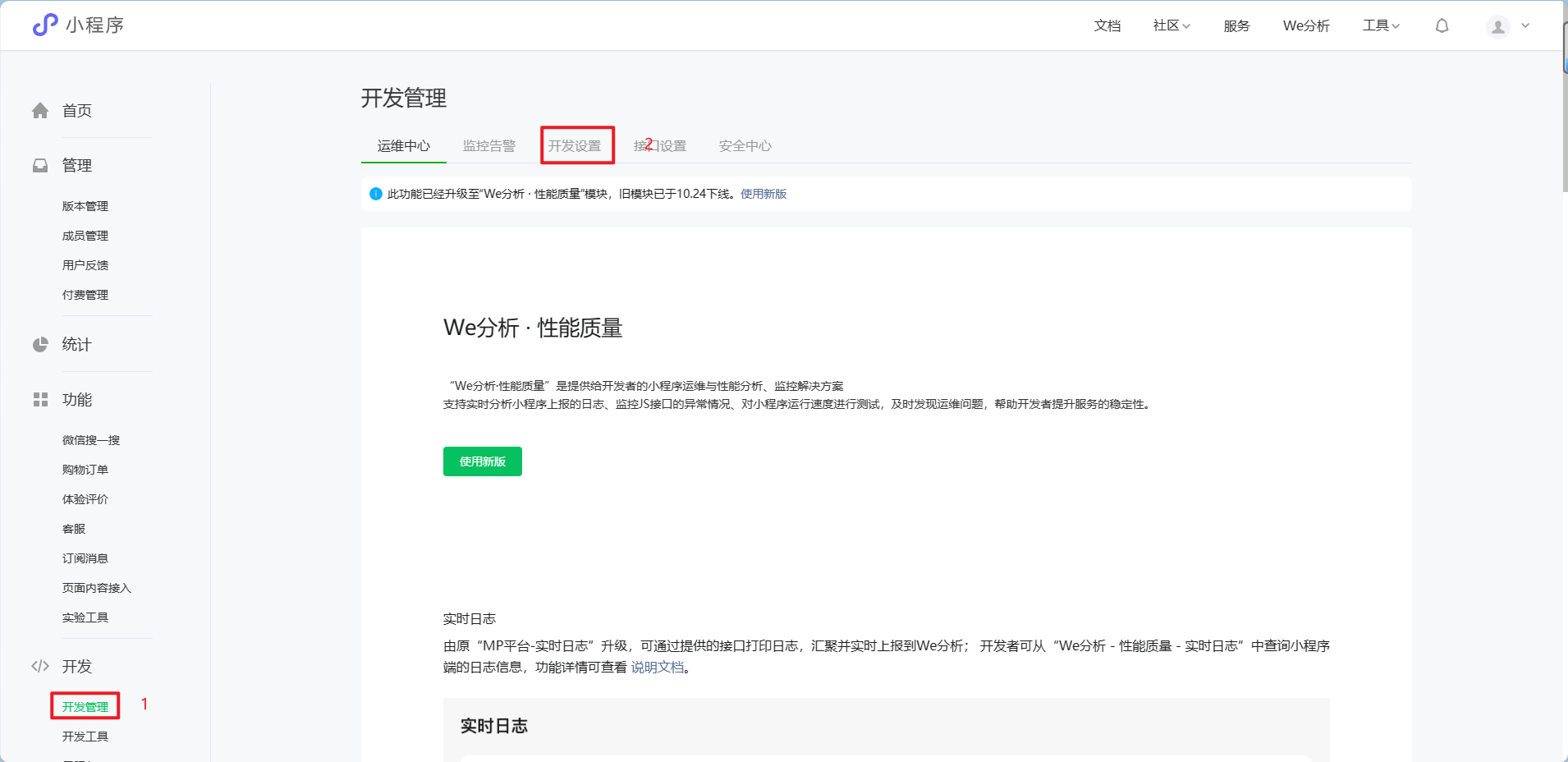Expand the 工具 dropdown menu
The height and width of the screenshot is (762, 1568).
pyautogui.click(x=1381, y=26)
